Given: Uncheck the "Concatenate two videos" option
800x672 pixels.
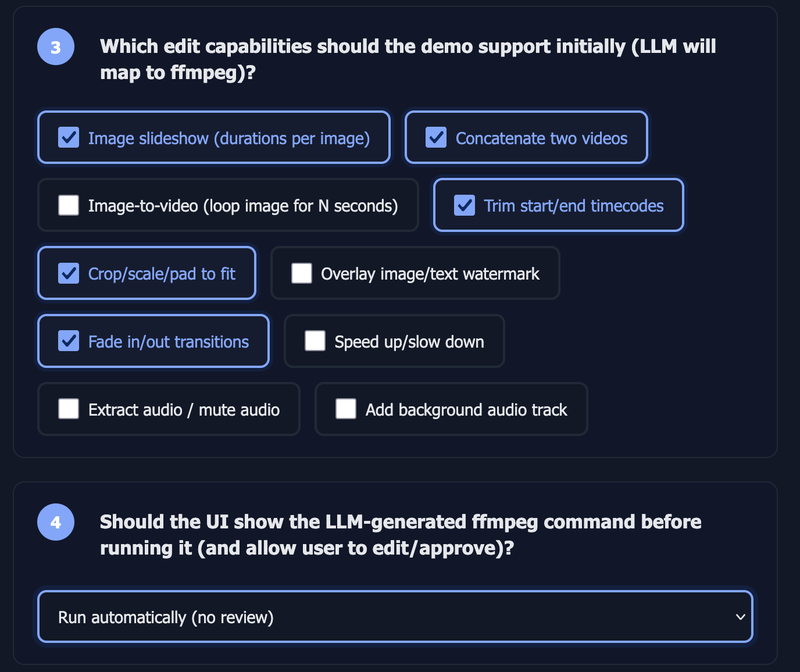Looking at the screenshot, I should (x=435, y=137).
